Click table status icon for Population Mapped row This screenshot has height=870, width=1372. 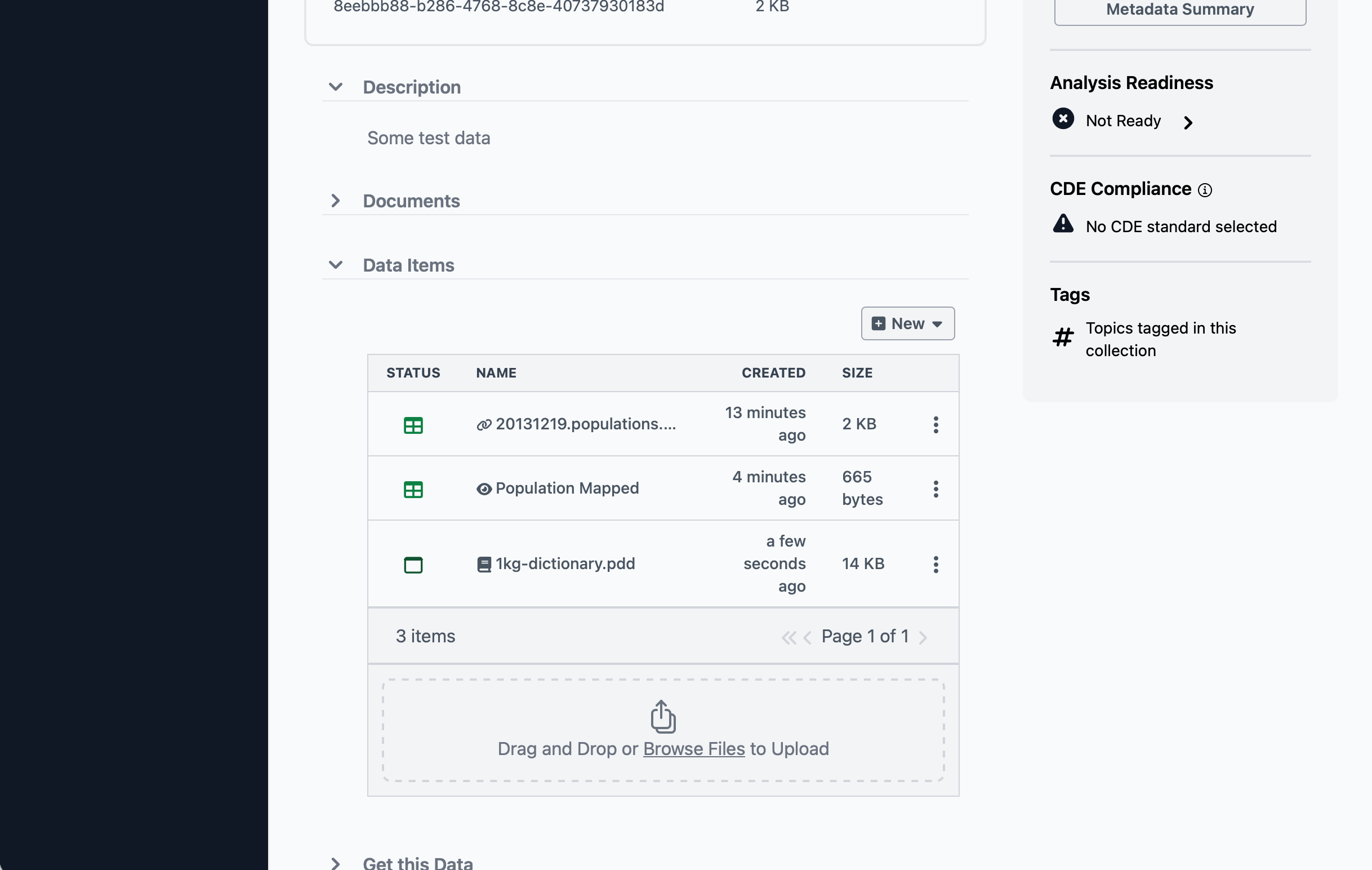click(x=413, y=489)
